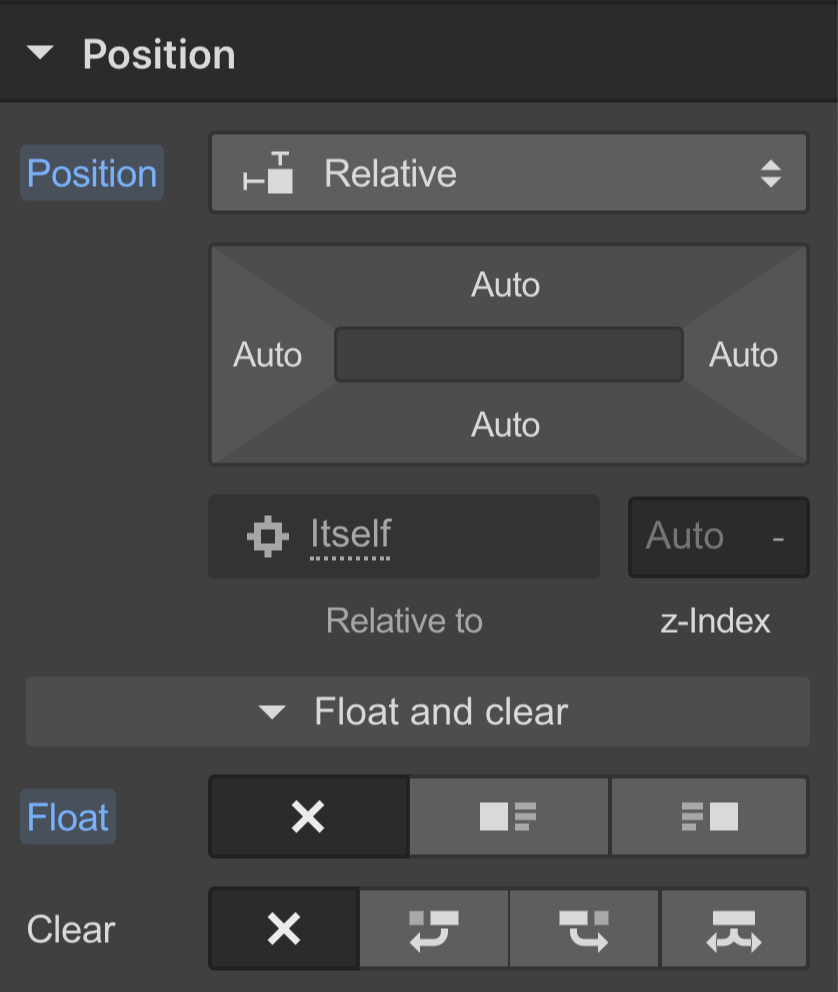
Task: Click the highlighted Float property label
Action: [x=67, y=817]
